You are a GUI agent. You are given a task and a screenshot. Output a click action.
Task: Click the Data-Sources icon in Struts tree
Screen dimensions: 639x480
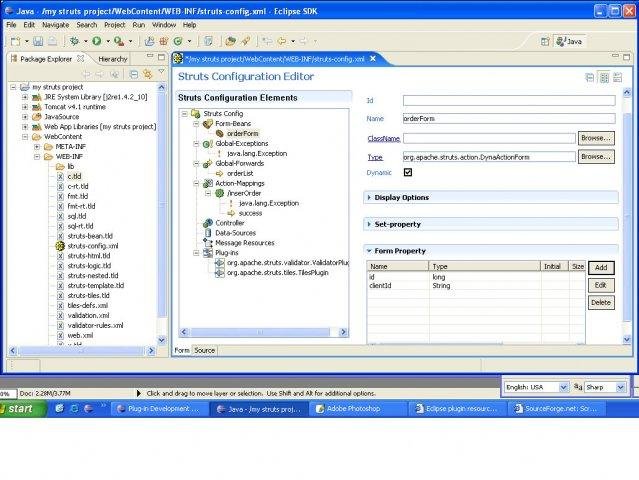(x=208, y=233)
